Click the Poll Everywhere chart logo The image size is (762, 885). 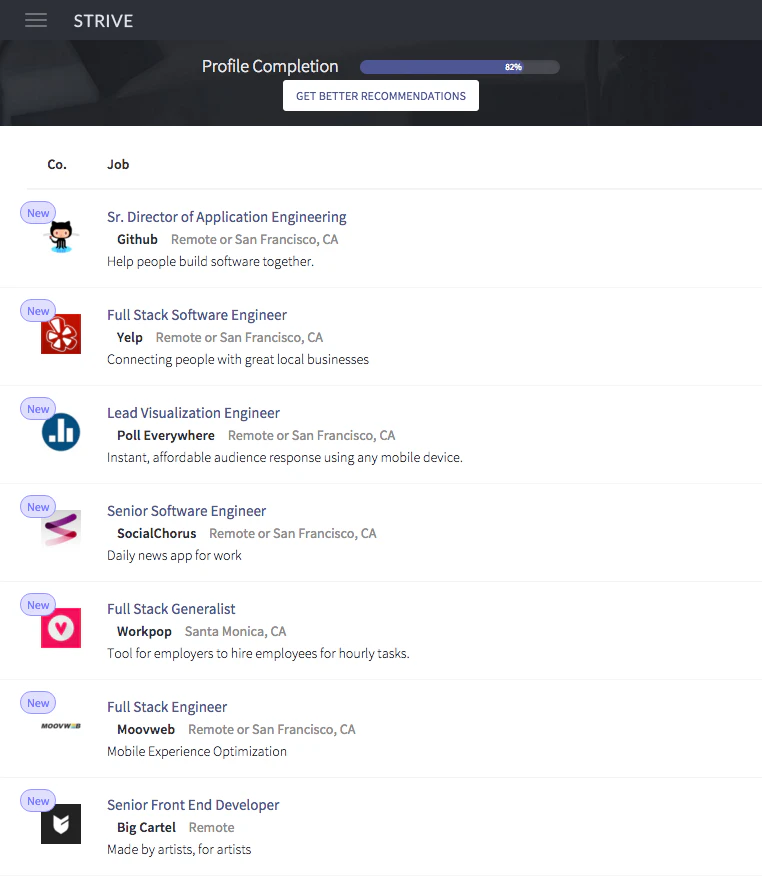click(61, 432)
